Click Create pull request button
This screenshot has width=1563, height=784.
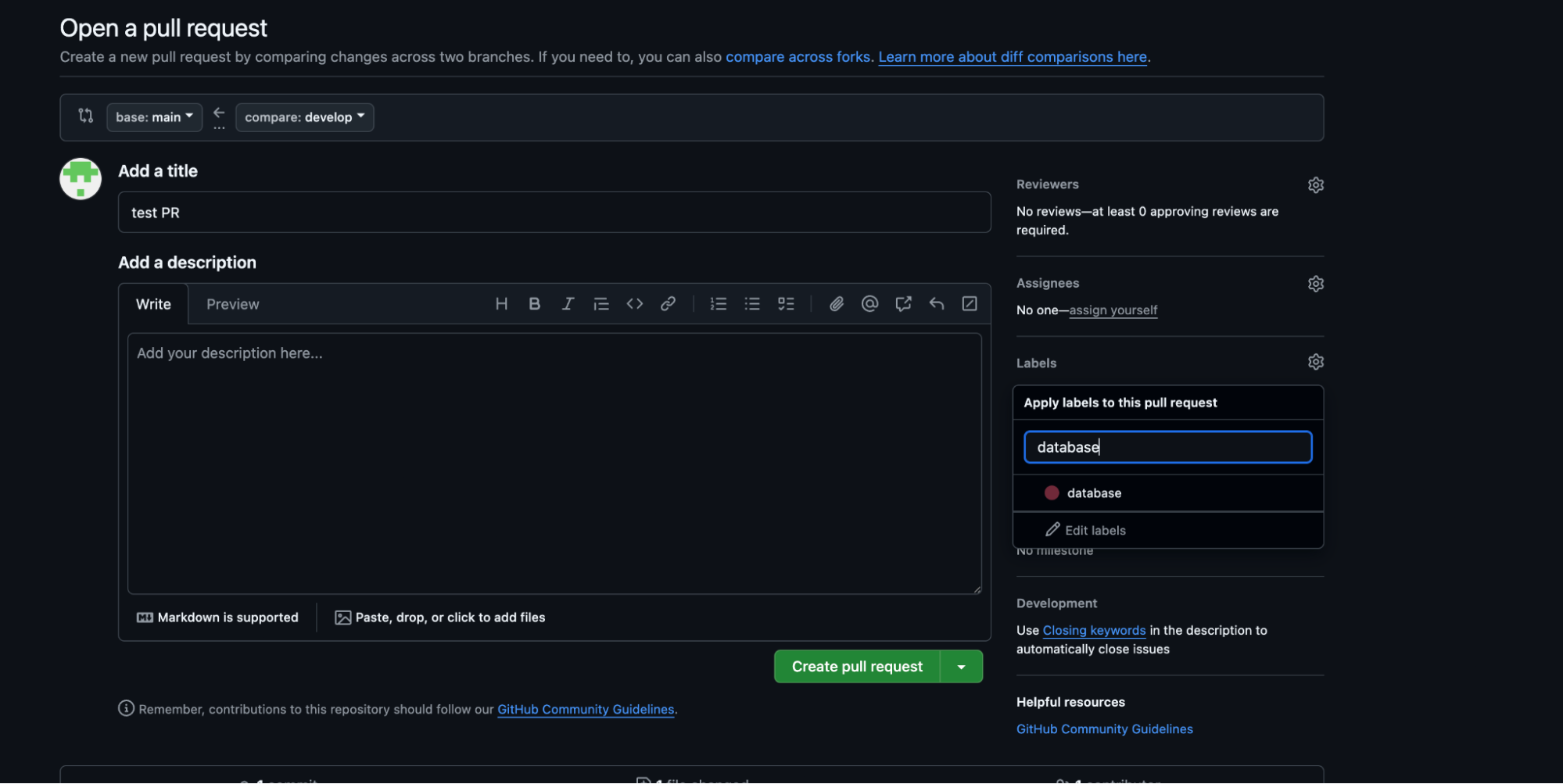(x=856, y=667)
